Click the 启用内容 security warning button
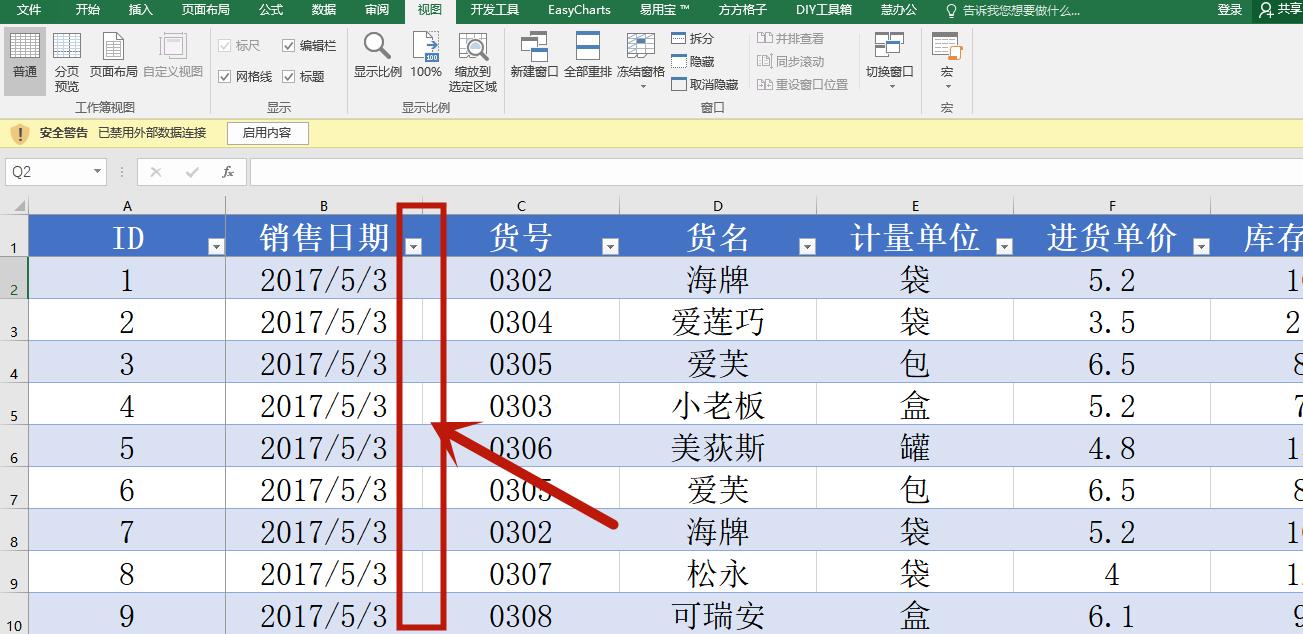Screen dimensions: 1303x634 coord(265,132)
